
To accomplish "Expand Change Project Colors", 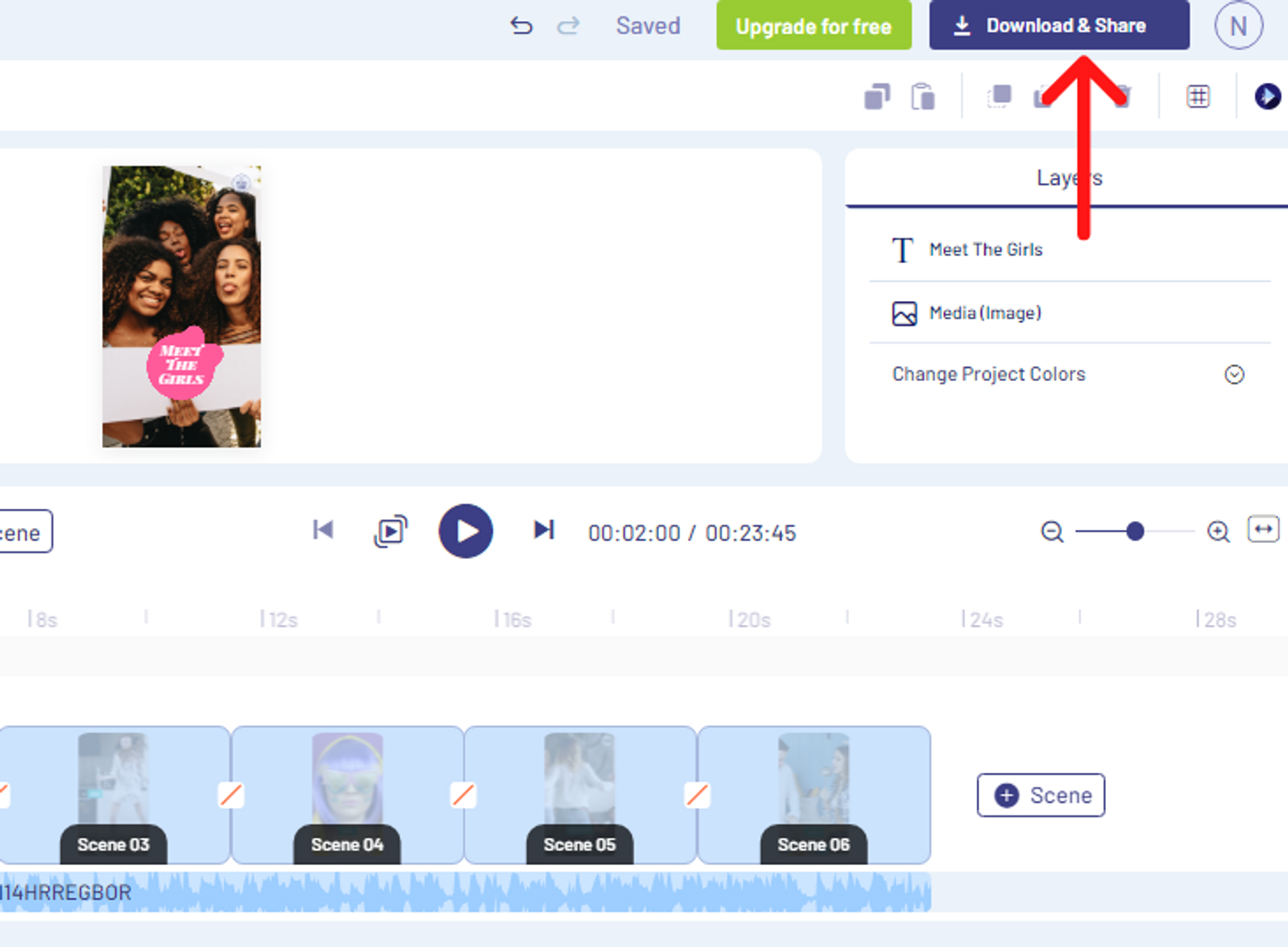I will pos(1234,375).
